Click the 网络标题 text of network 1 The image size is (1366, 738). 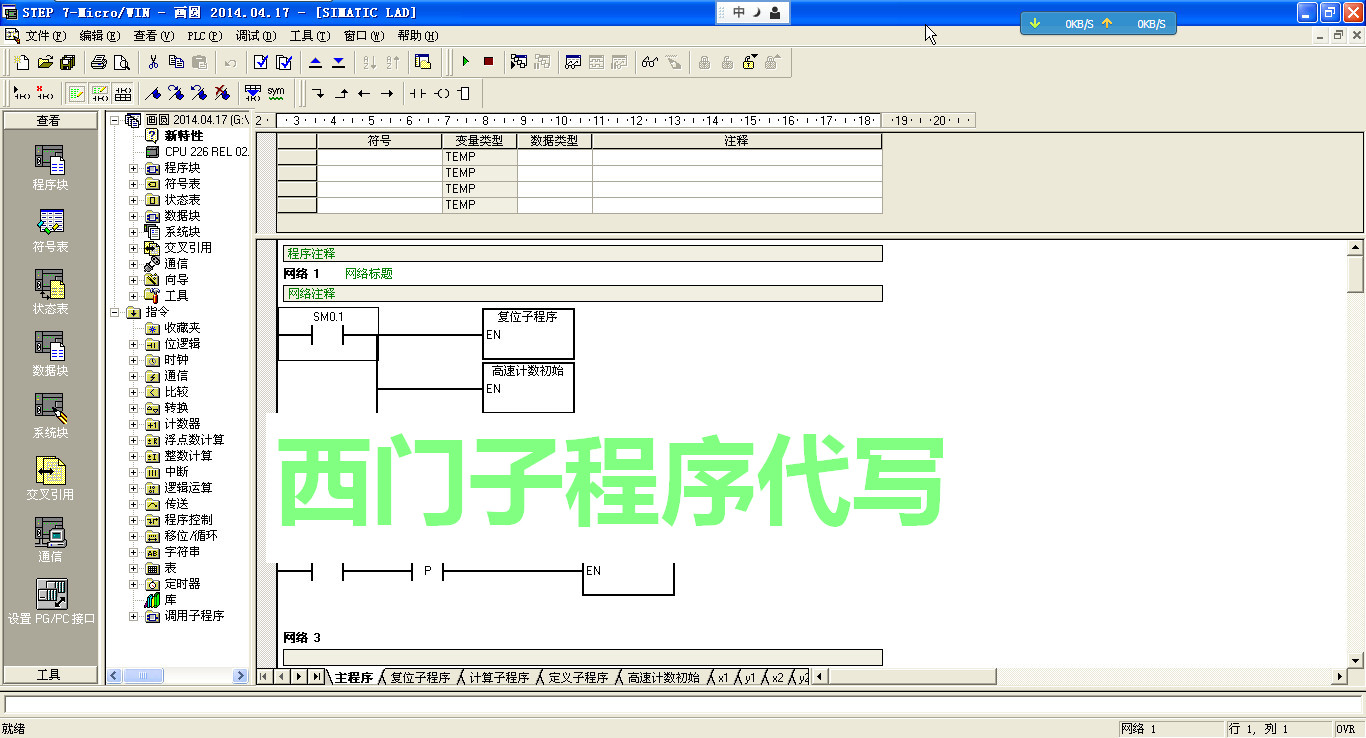(x=369, y=274)
